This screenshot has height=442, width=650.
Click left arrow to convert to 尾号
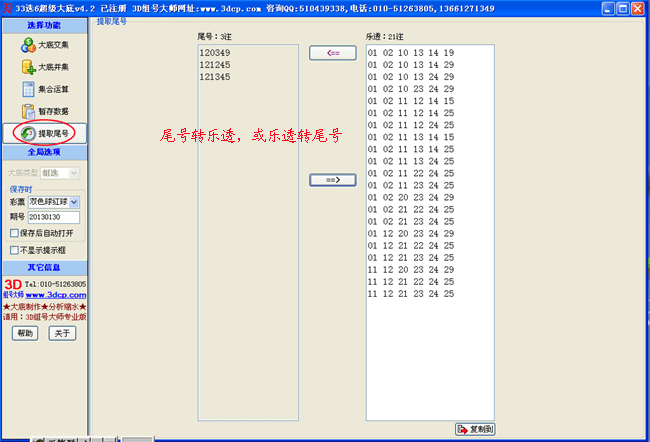[x=332, y=52]
